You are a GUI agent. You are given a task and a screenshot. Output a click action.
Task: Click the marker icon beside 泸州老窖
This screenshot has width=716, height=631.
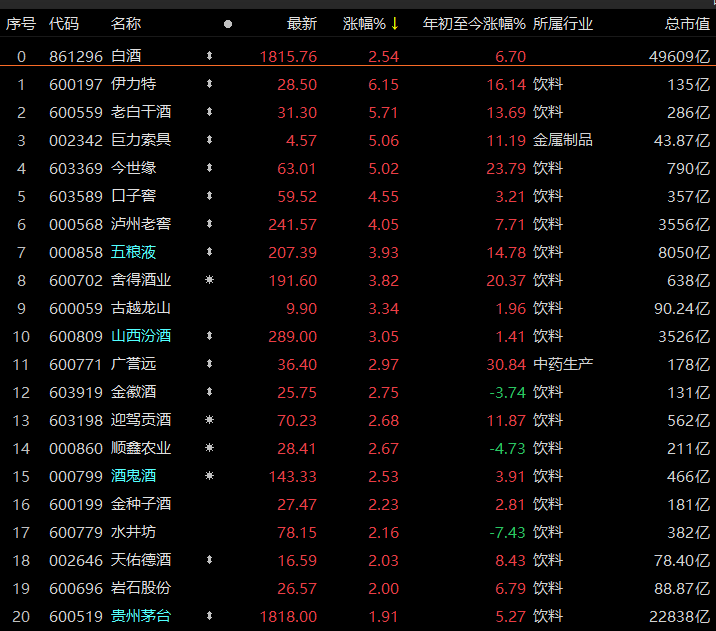tap(209, 224)
